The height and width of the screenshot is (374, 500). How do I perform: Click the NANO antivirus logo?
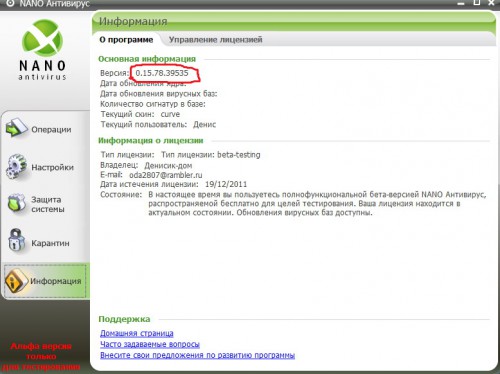[42, 50]
